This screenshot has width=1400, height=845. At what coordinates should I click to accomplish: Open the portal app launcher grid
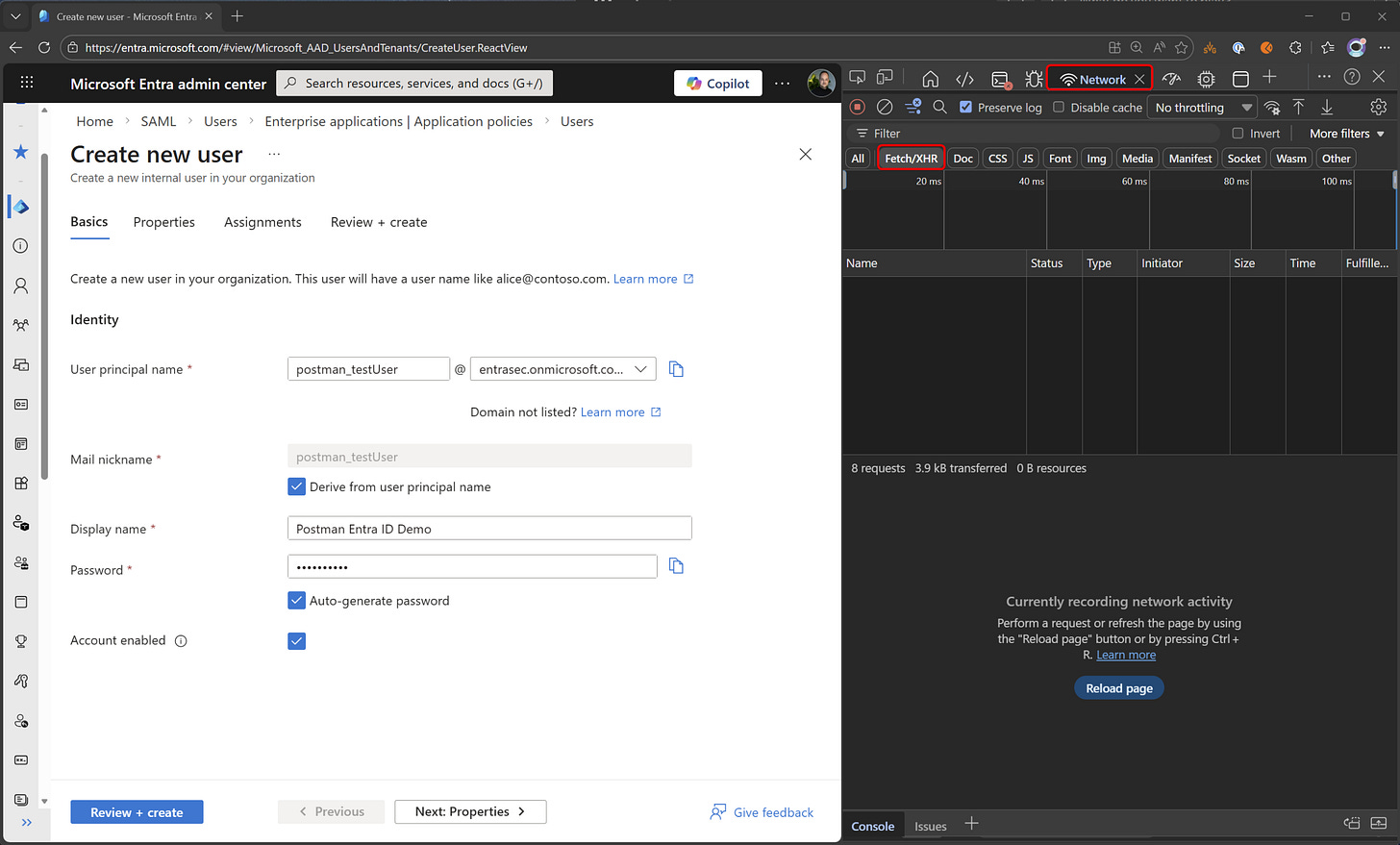pos(27,83)
